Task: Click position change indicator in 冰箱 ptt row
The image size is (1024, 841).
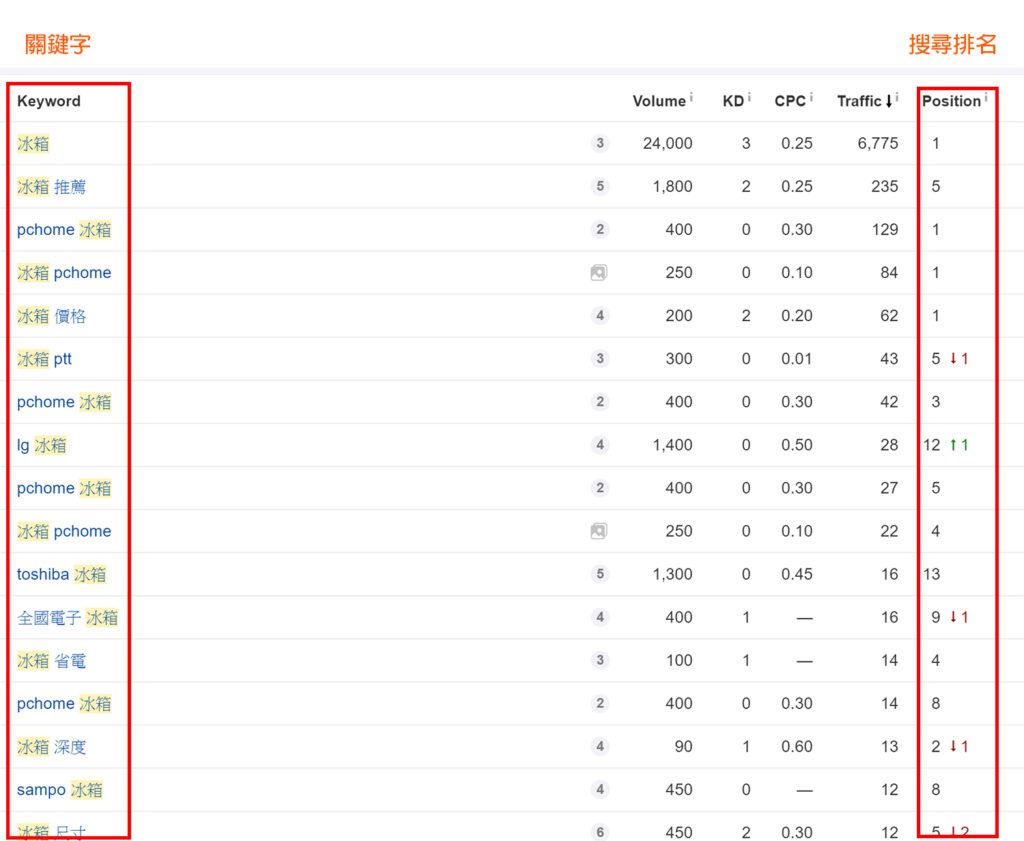Action: coord(959,358)
